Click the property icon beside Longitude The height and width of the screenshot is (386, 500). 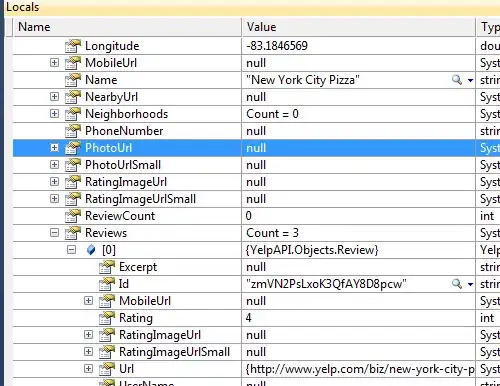coord(73,46)
